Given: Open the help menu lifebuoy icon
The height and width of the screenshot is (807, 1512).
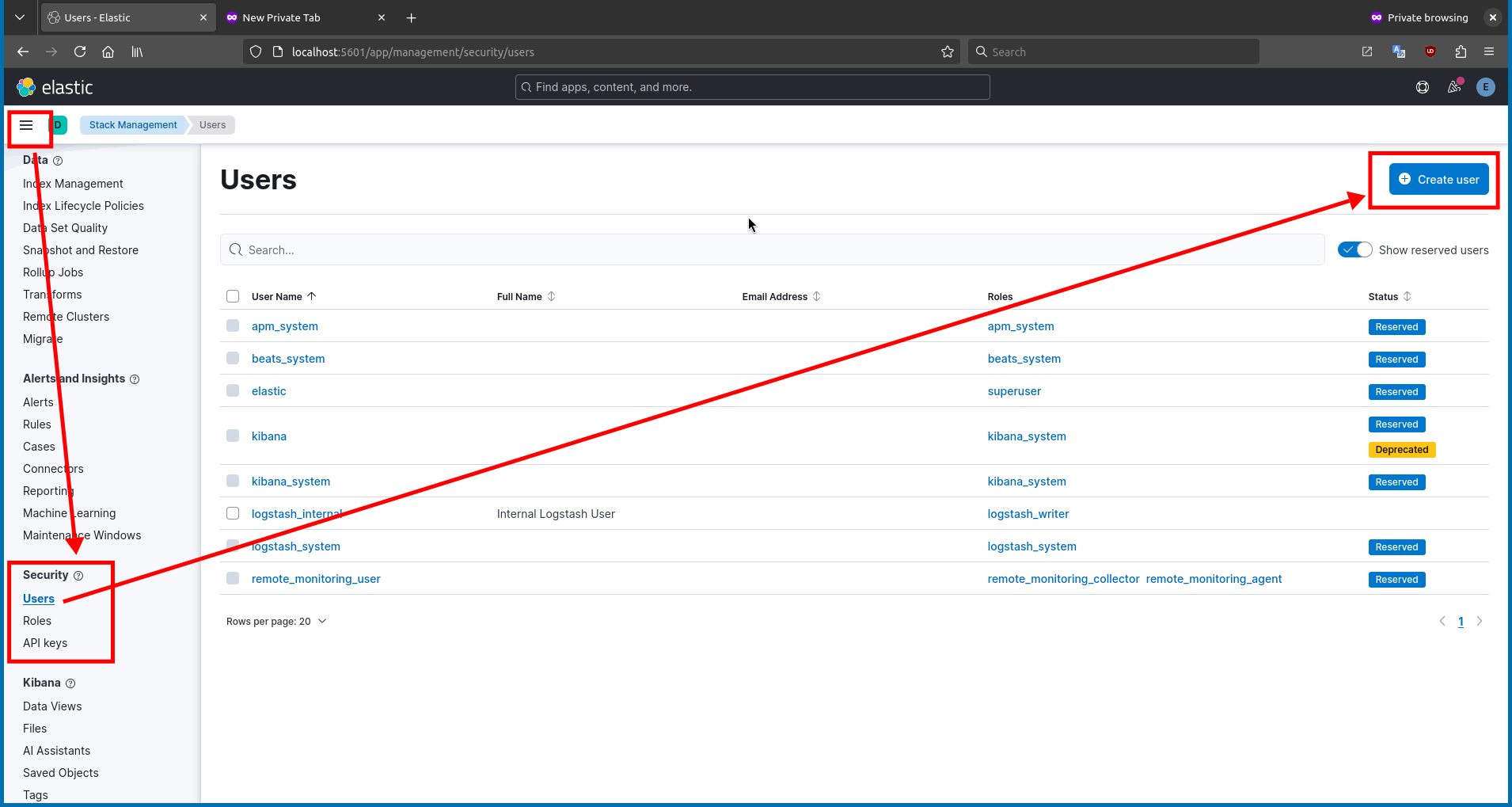Looking at the screenshot, I should coord(1423,87).
